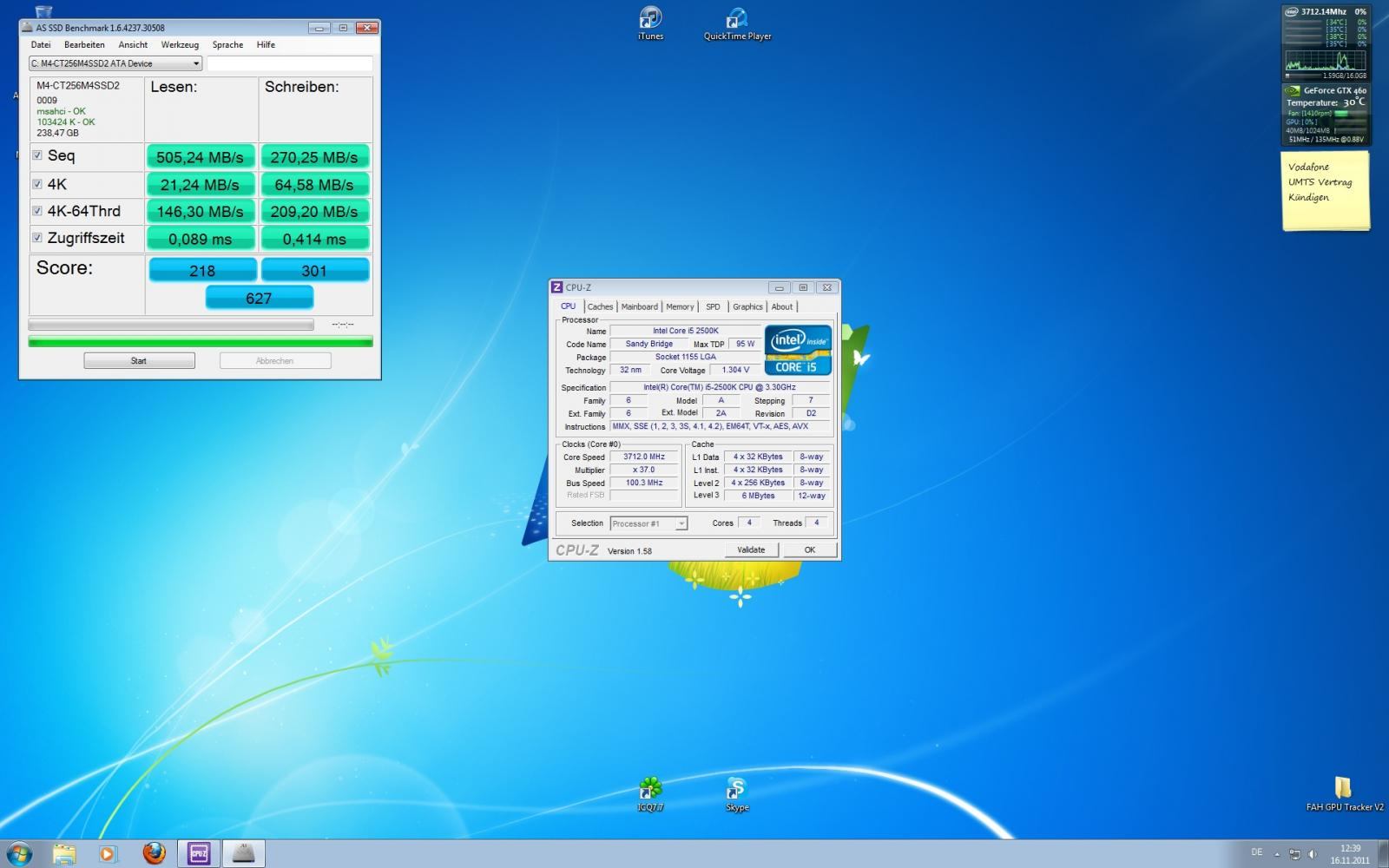Screen dimensions: 1389x868
Task: Switch to the Mainboard tab
Action: point(639,306)
